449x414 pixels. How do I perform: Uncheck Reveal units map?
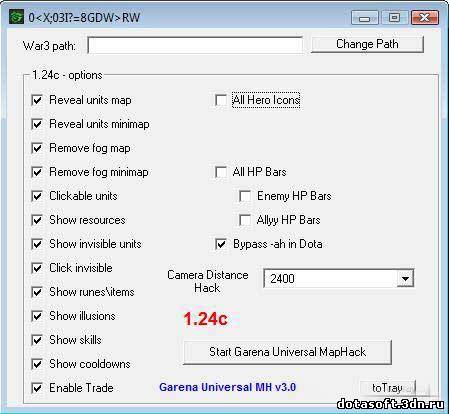coord(37,100)
